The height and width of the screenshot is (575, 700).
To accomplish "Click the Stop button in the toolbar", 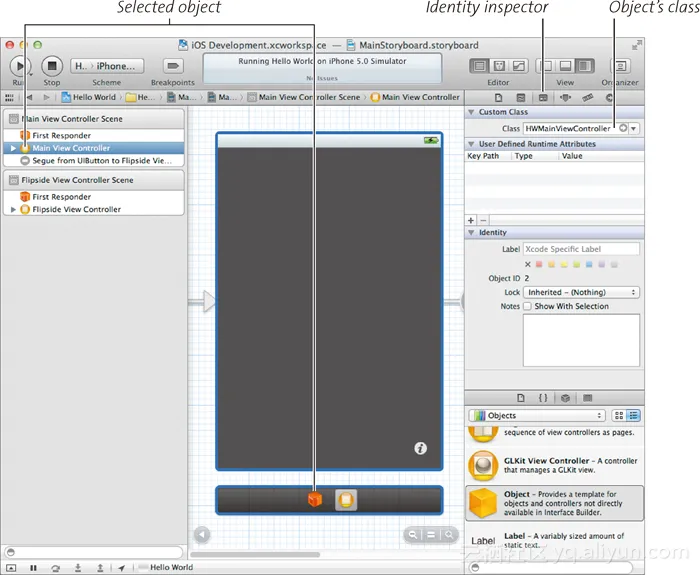I will point(52,66).
